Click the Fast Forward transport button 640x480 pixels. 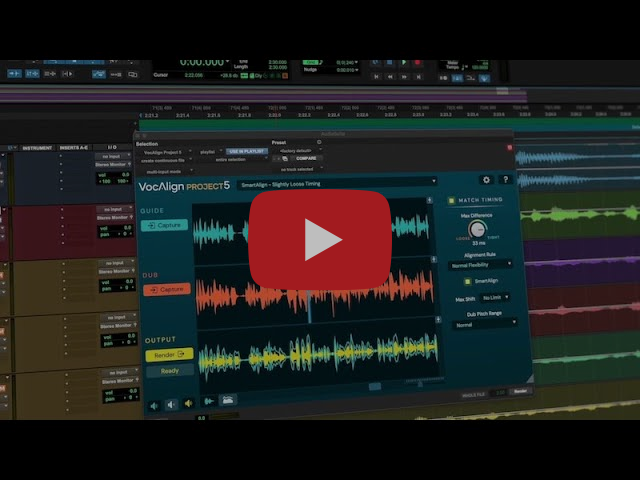[x=404, y=77]
